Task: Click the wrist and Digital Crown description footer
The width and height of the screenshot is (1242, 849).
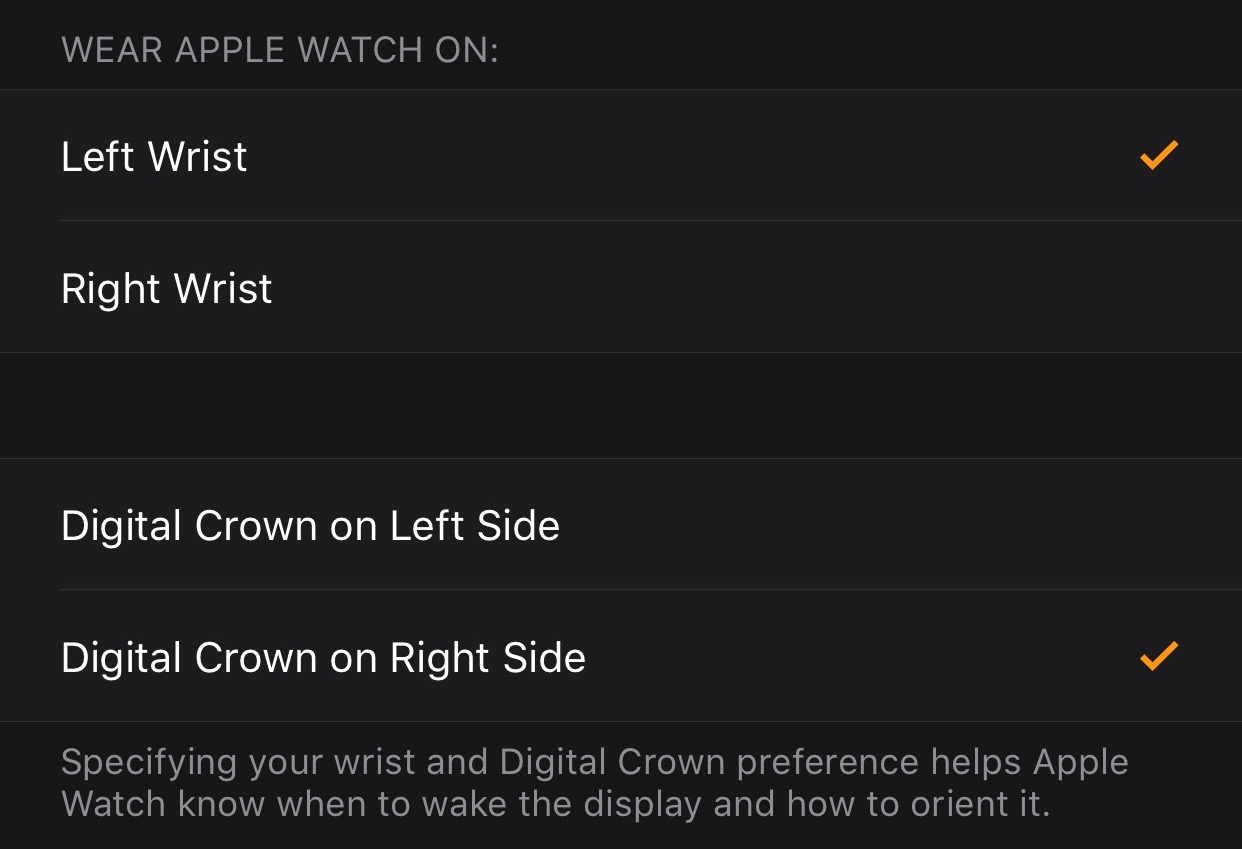Action: tap(594, 783)
